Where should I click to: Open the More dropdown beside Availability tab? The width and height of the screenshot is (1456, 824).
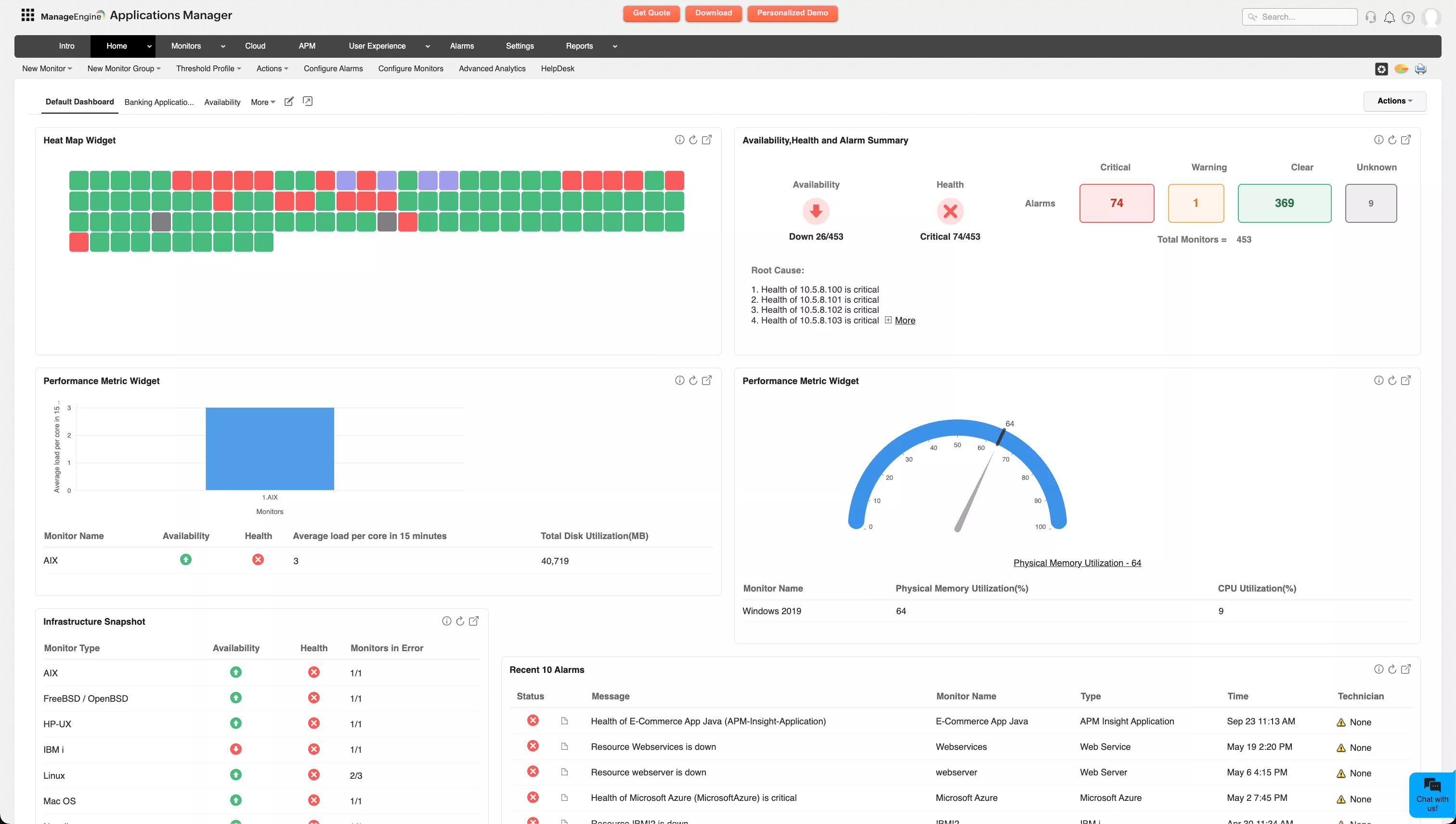point(262,102)
